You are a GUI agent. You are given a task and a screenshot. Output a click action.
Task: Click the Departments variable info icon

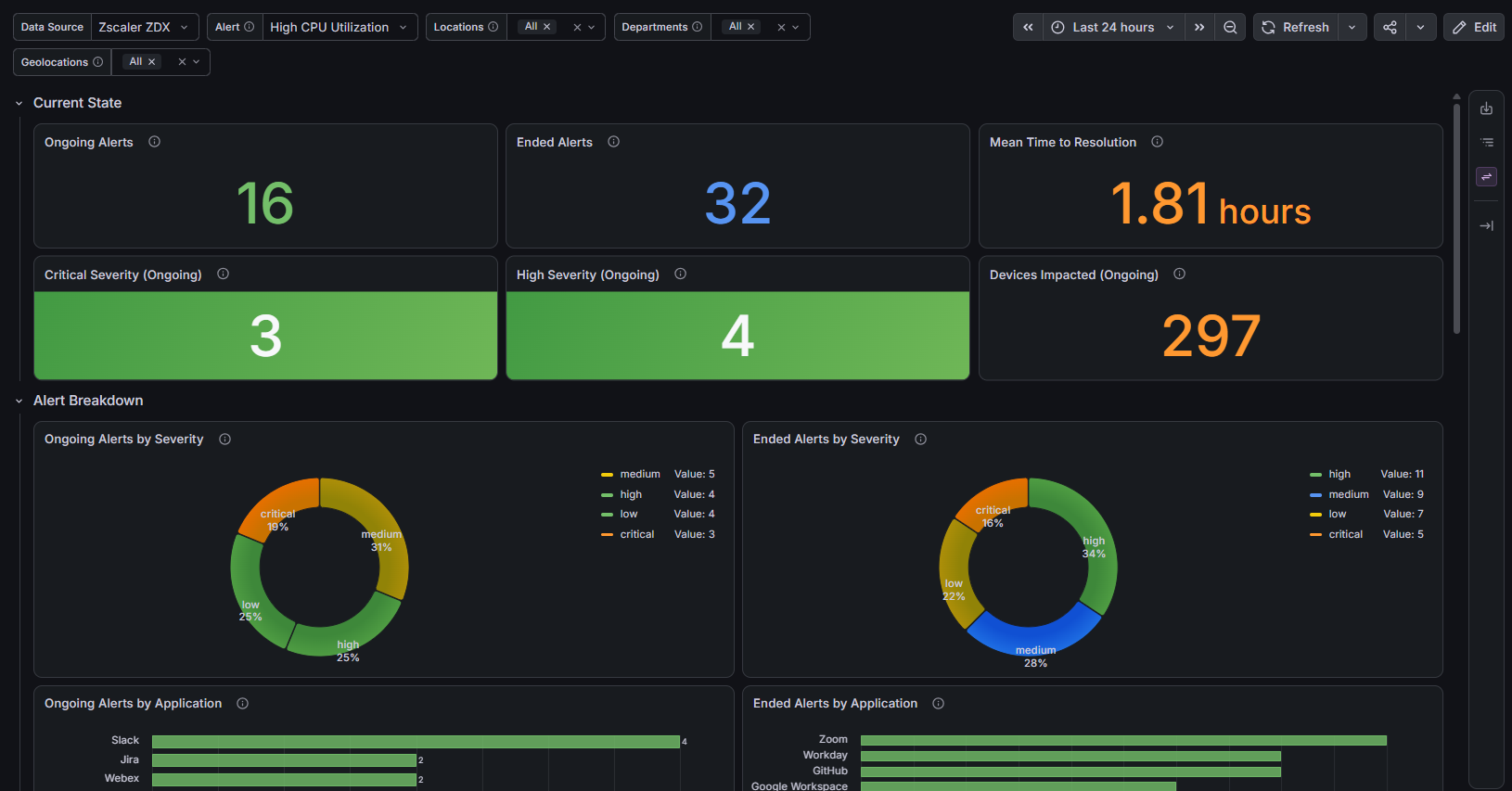(697, 27)
